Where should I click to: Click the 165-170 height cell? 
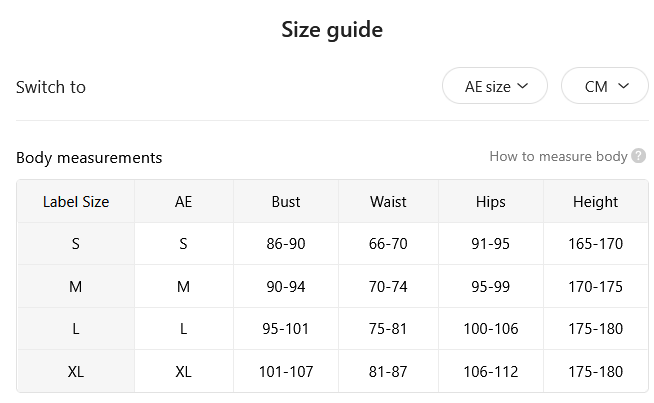pos(596,244)
